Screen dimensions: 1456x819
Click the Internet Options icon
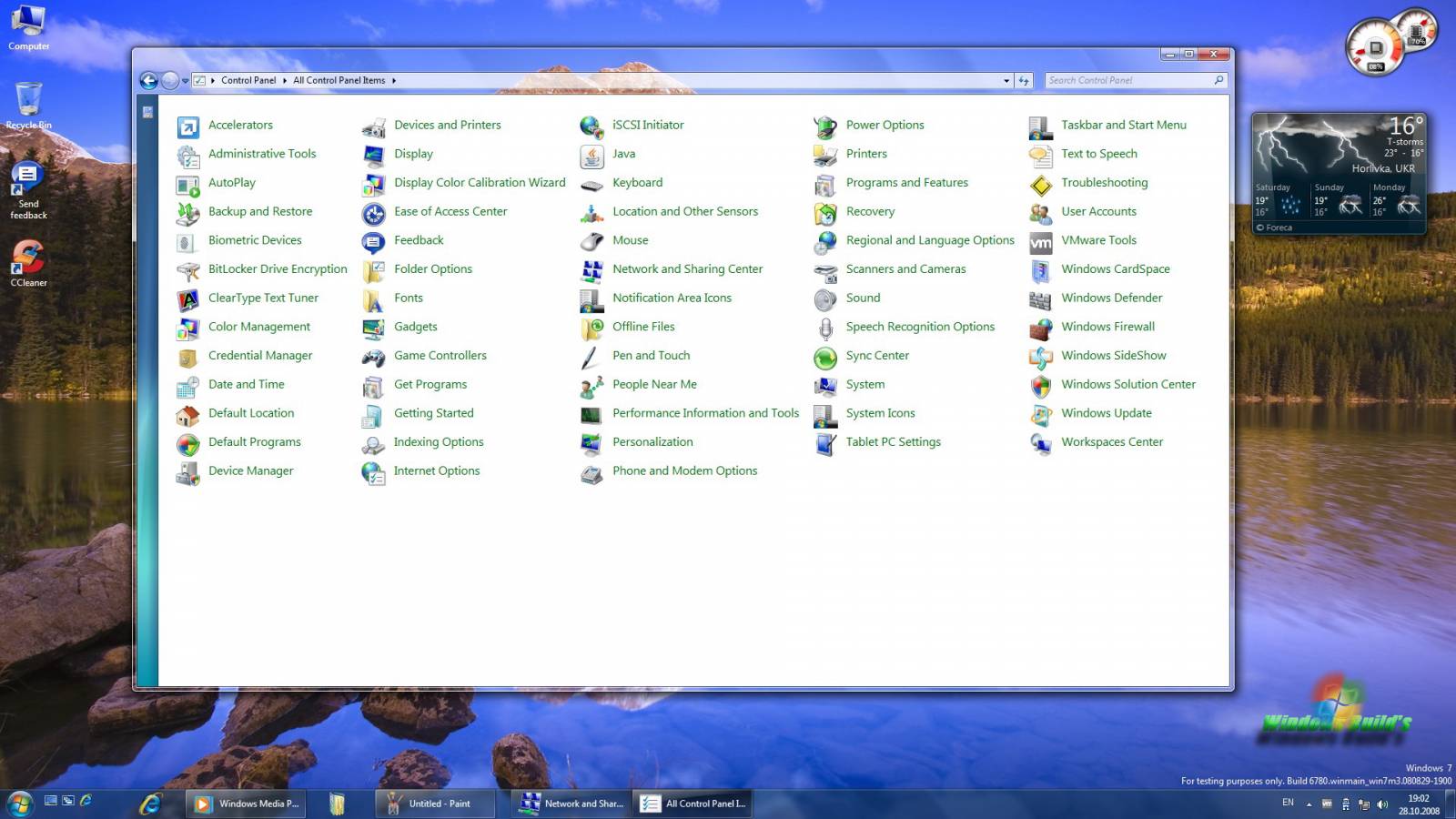(x=373, y=472)
